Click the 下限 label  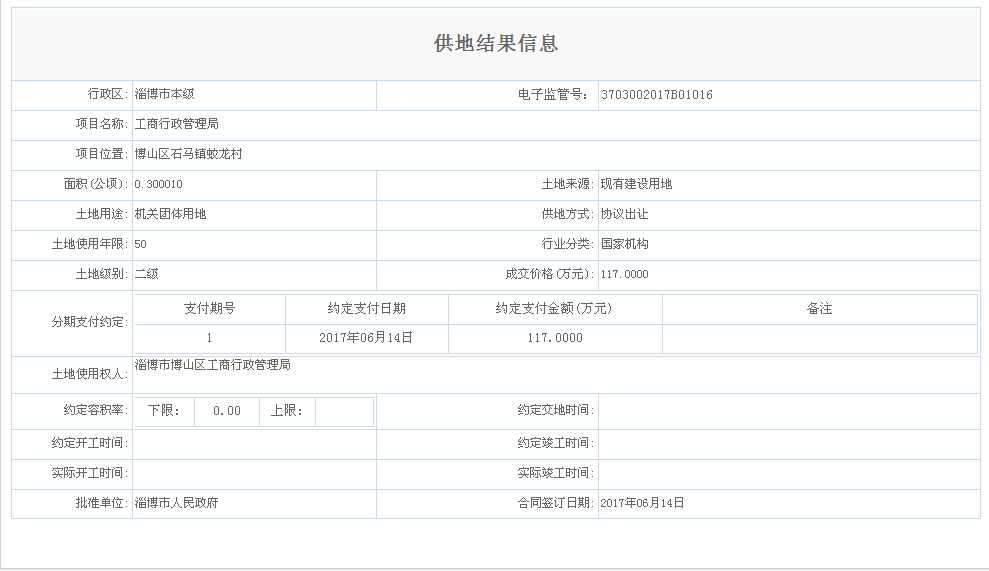[x=164, y=411]
